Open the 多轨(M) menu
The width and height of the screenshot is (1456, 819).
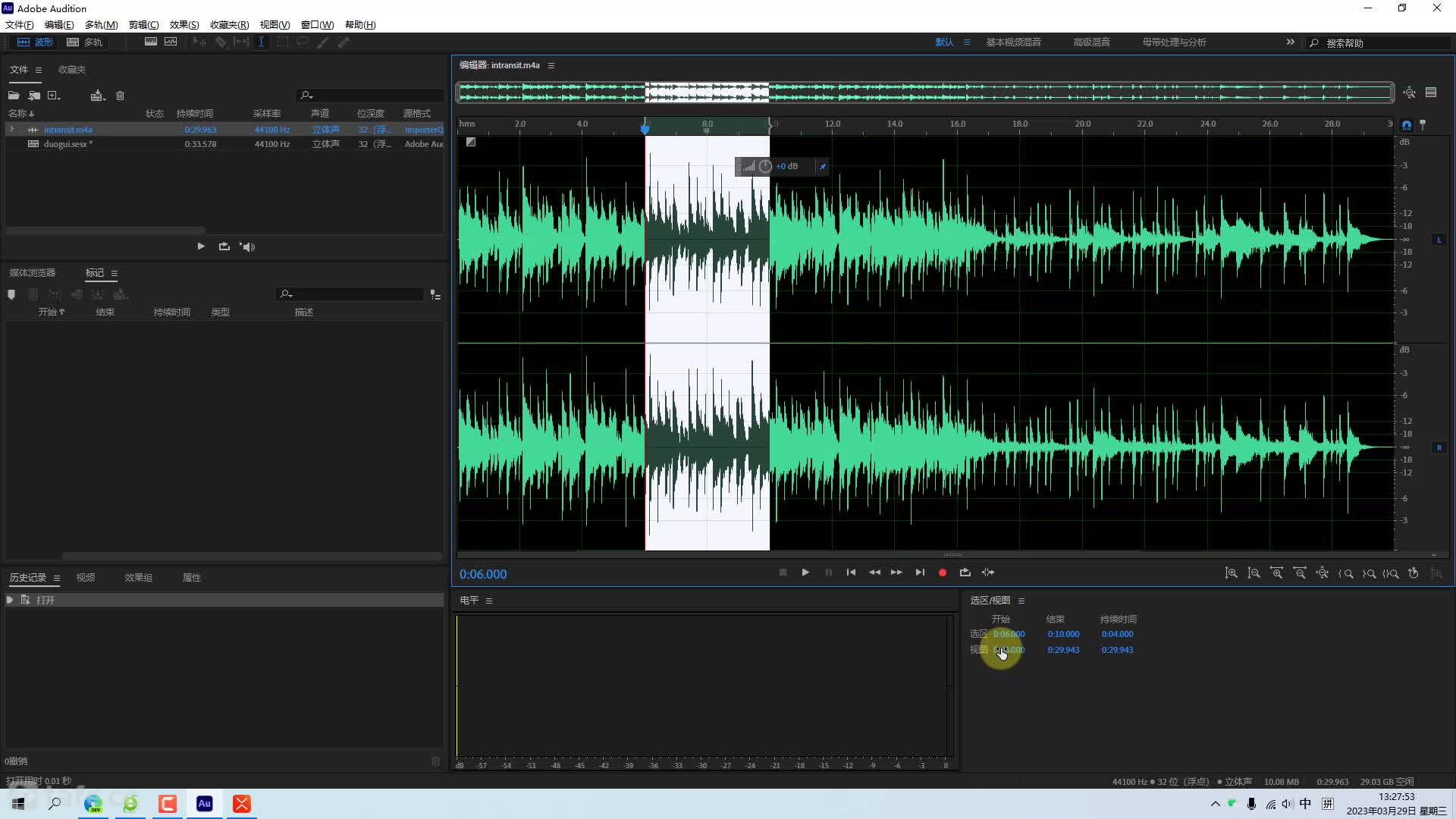(x=102, y=25)
